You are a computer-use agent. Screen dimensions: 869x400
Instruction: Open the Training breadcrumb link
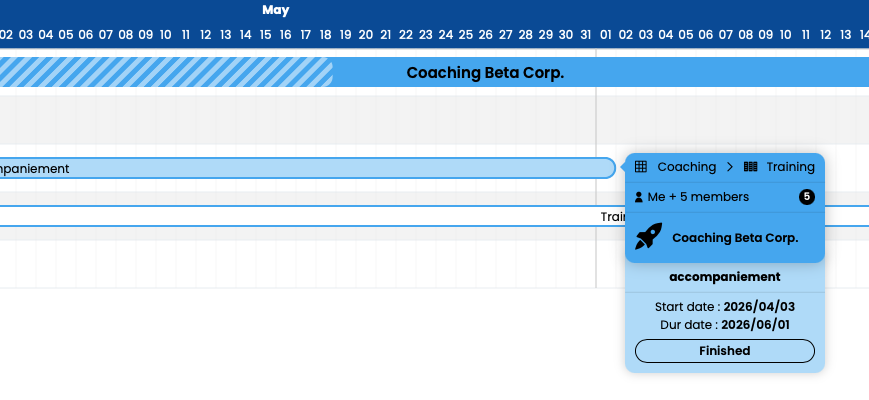pos(791,167)
